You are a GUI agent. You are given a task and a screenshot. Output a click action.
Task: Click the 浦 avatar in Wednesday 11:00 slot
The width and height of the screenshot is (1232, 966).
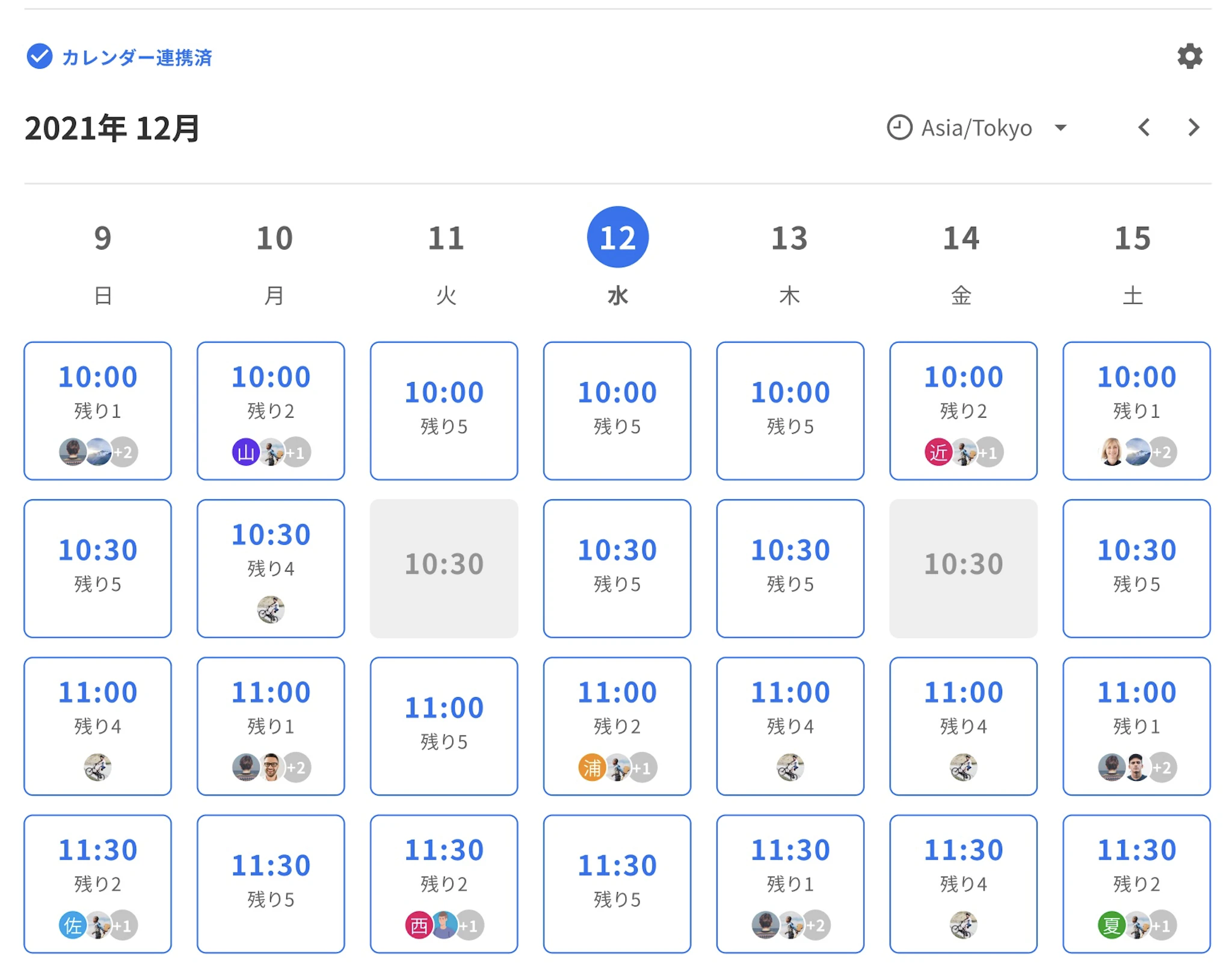591,768
